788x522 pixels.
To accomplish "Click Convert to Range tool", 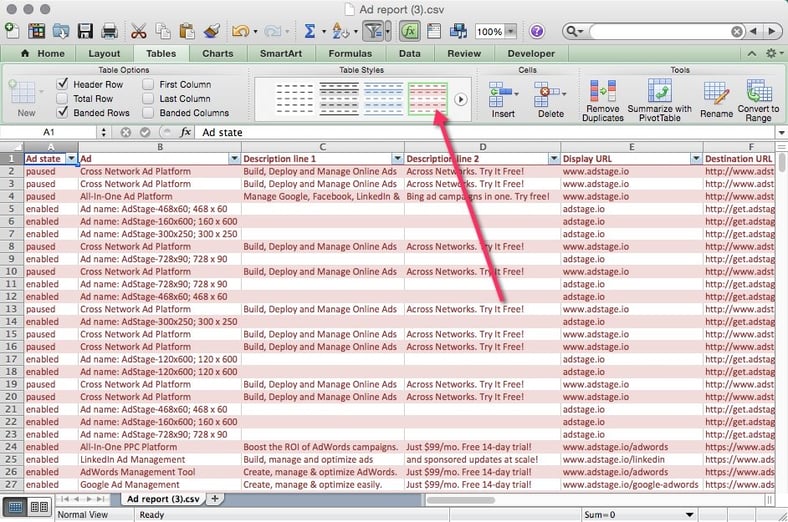I will pyautogui.click(x=758, y=100).
